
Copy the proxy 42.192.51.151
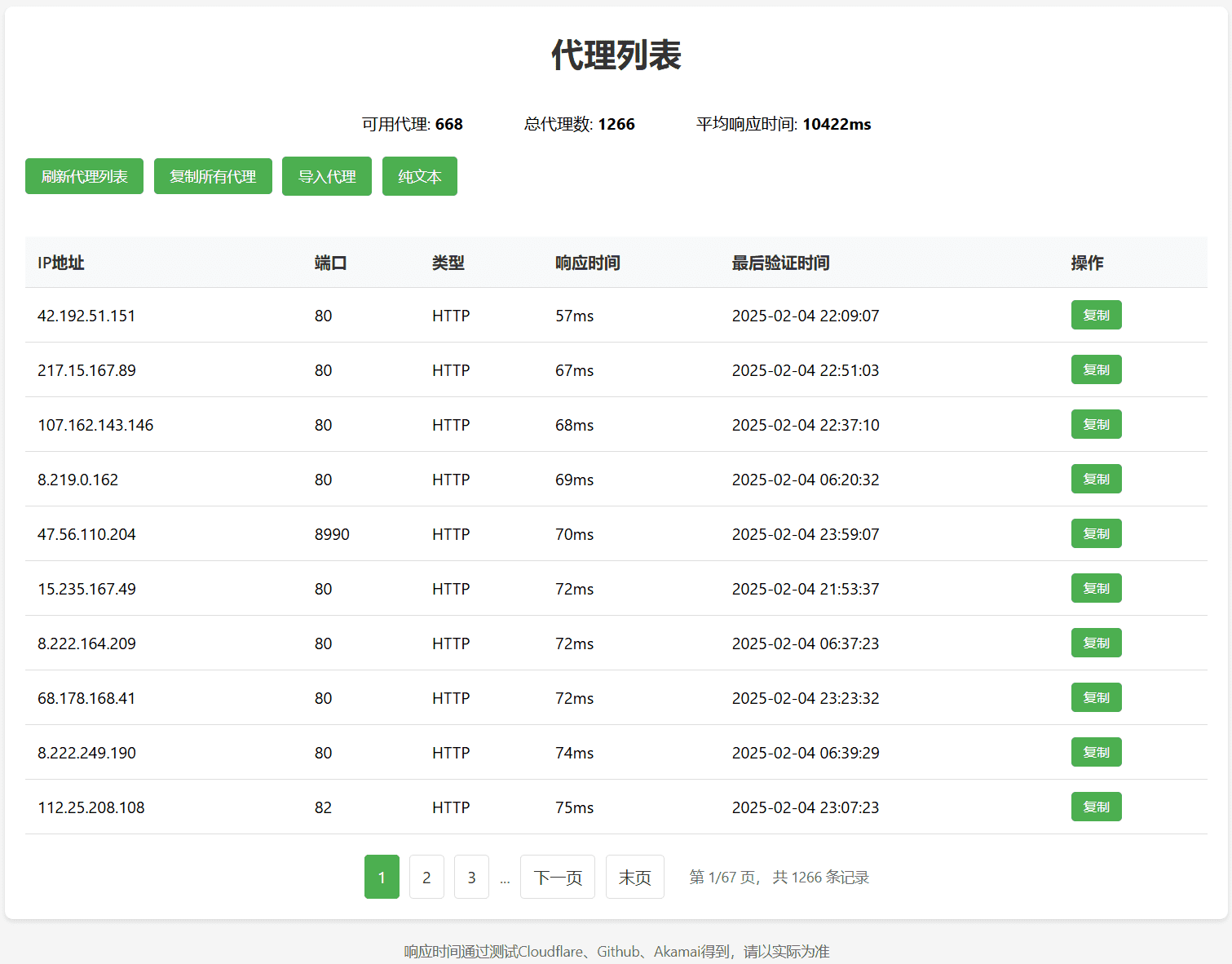click(x=1096, y=315)
